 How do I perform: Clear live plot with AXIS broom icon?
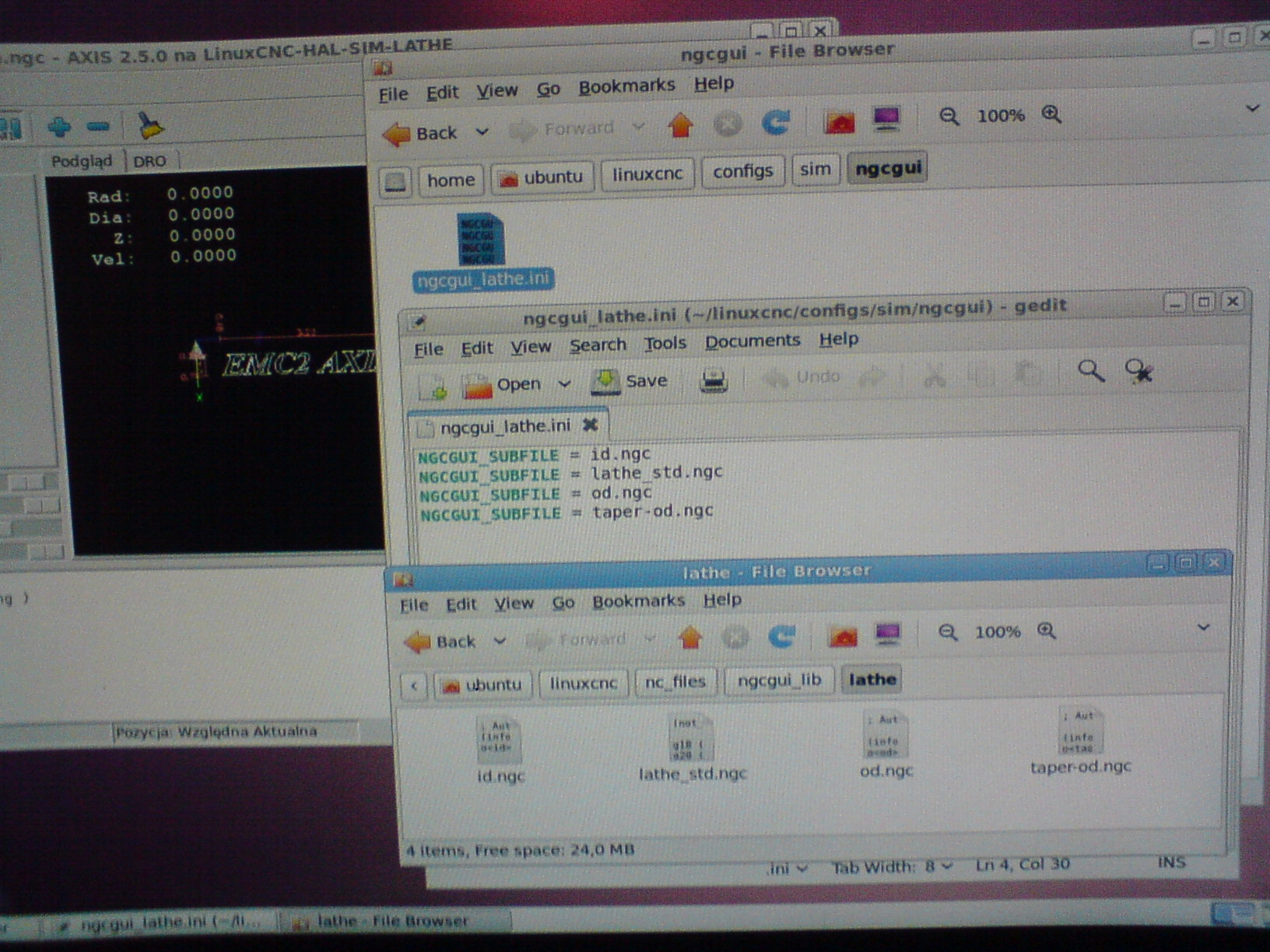click(150, 125)
